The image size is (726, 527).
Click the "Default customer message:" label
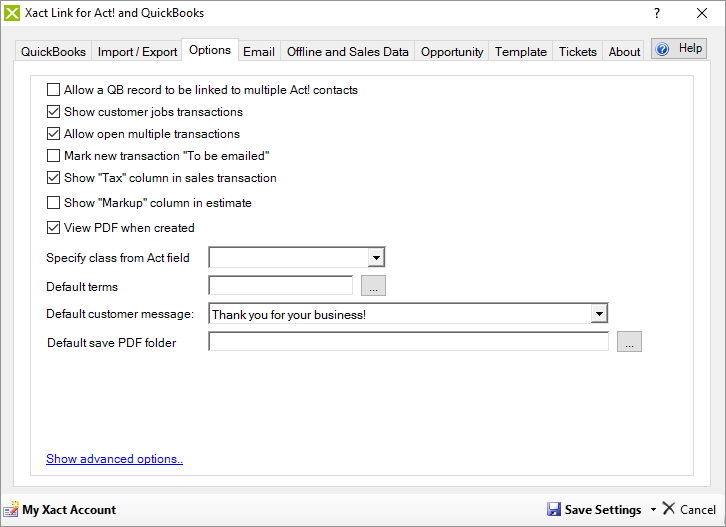tap(120, 314)
